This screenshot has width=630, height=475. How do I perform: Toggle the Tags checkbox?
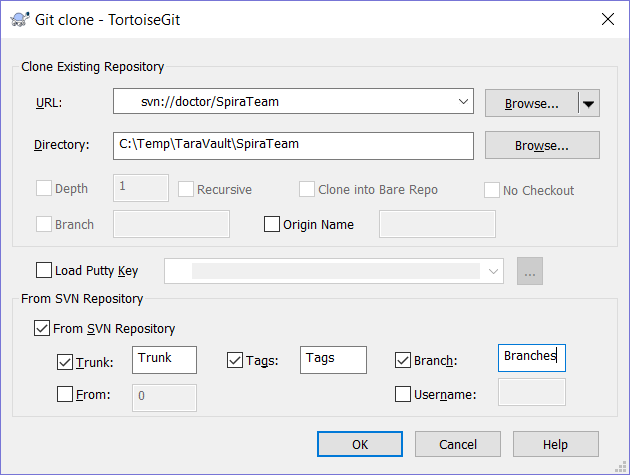[x=236, y=360]
